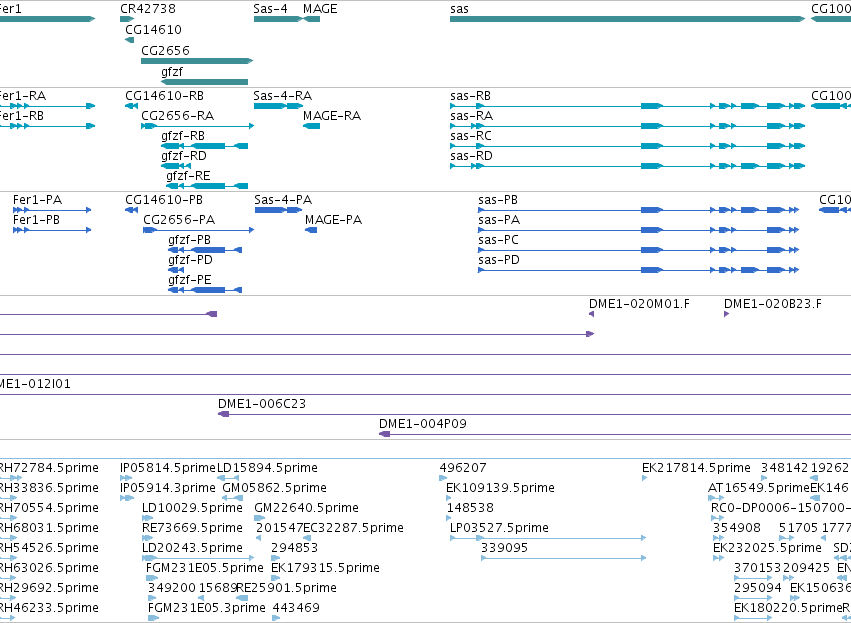Screen dimensions: 851x623
Task: Select the gfzf gene feature
Action: point(205,82)
